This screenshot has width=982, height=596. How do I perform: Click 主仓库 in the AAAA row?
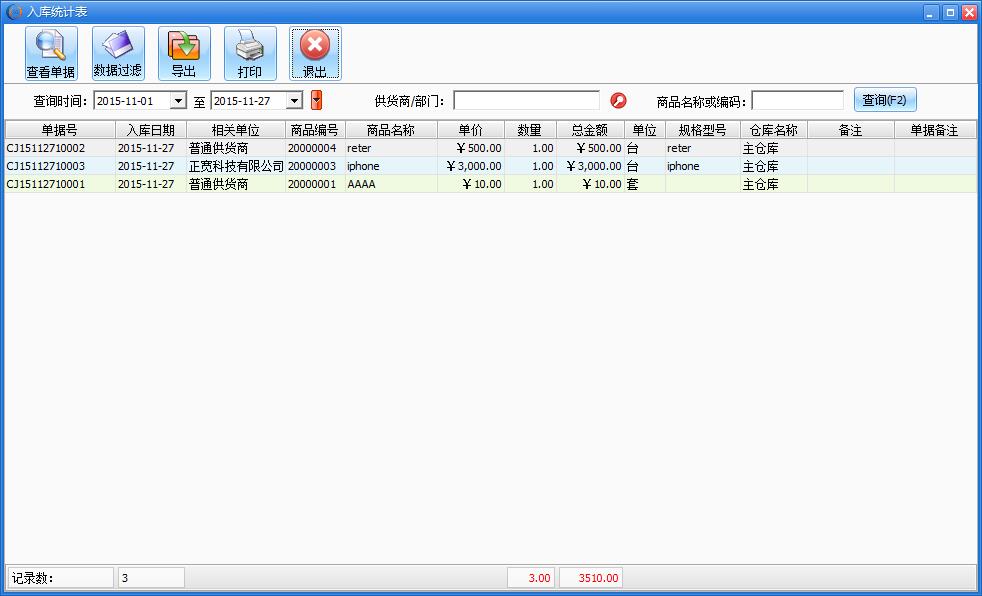point(774,184)
